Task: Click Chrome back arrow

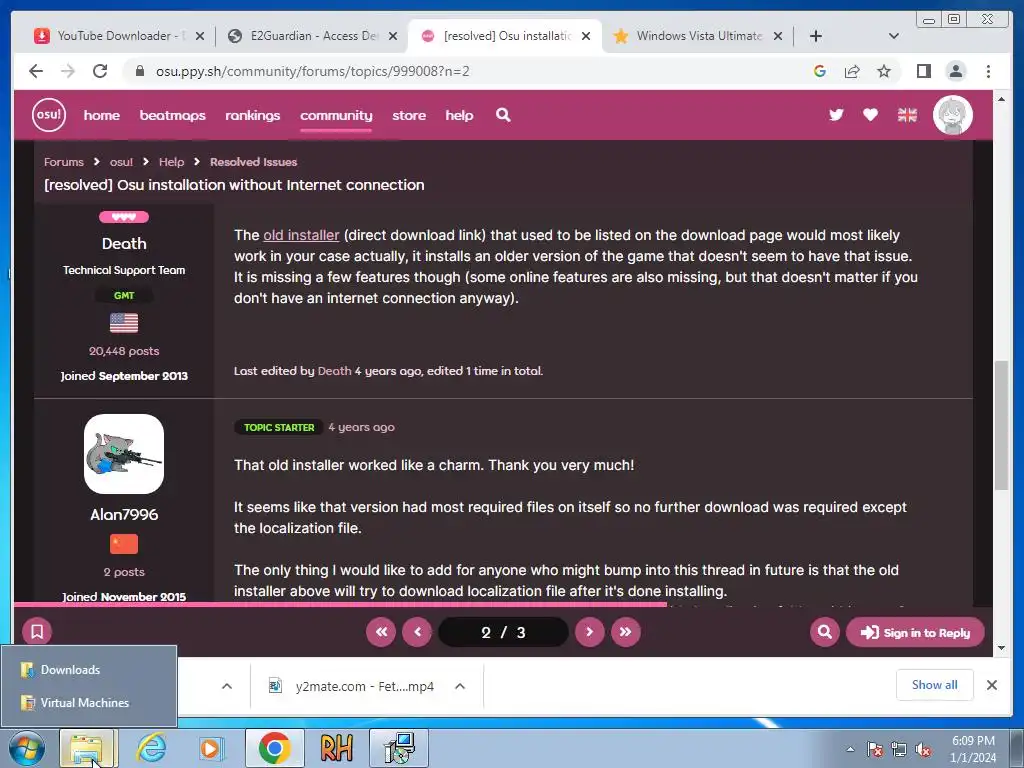Action: point(36,71)
